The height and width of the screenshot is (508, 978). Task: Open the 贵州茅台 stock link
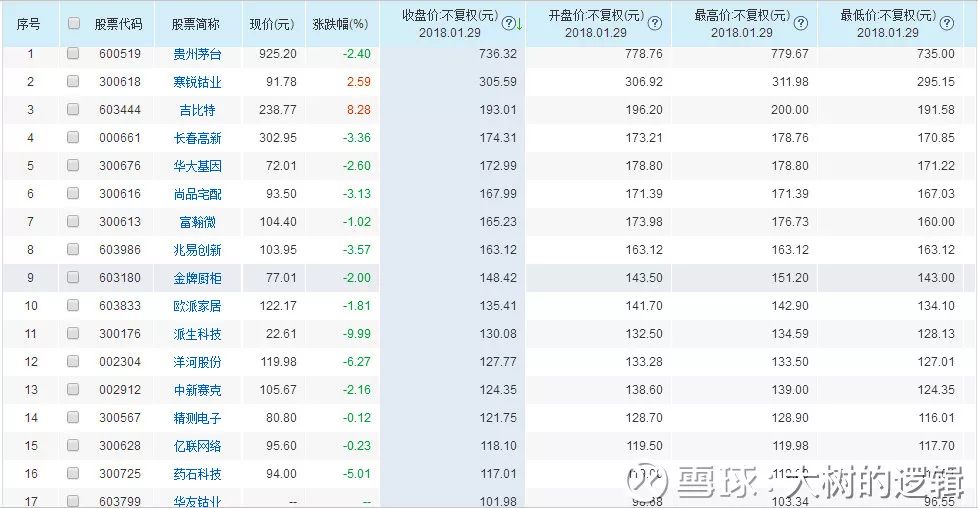(x=197, y=54)
